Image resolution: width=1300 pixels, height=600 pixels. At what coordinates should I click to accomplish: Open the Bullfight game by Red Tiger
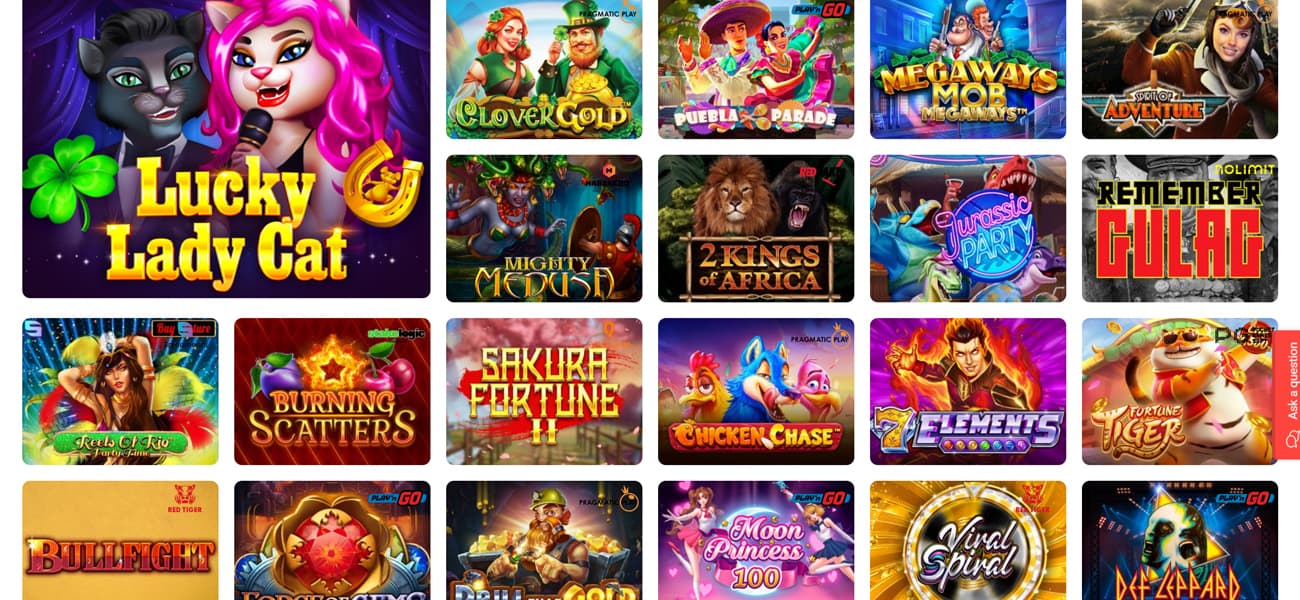click(120, 540)
